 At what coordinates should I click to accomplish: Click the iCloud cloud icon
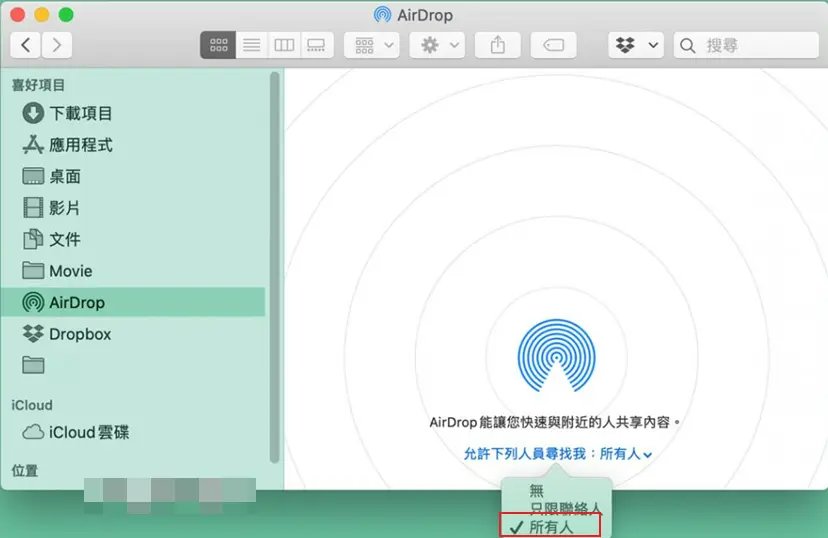tap(33, 432)
